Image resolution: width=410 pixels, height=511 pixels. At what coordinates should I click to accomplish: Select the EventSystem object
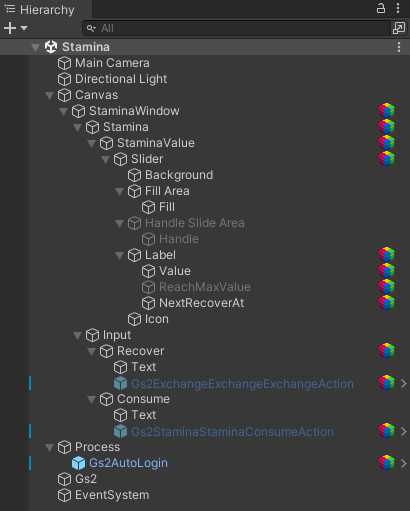[112, 495]
